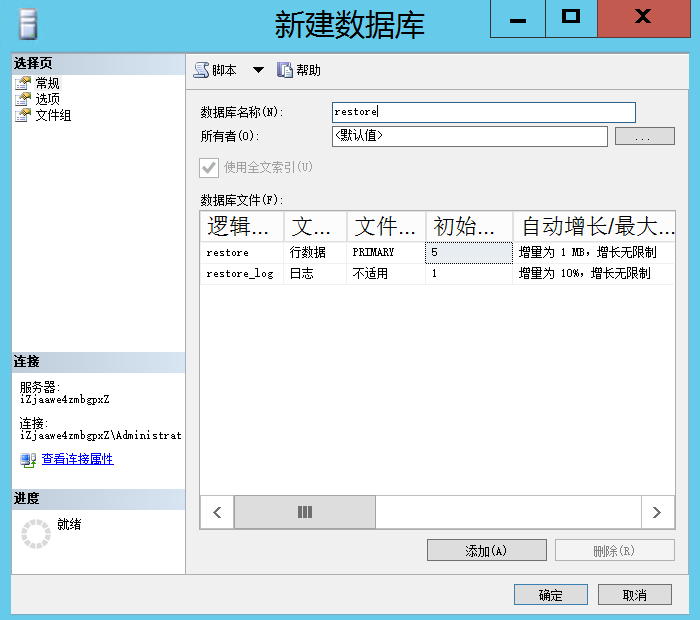The width and height of the screenshot is (700, 620).
Task: Select the 日志 file type cell
Action: click(315, 274)
